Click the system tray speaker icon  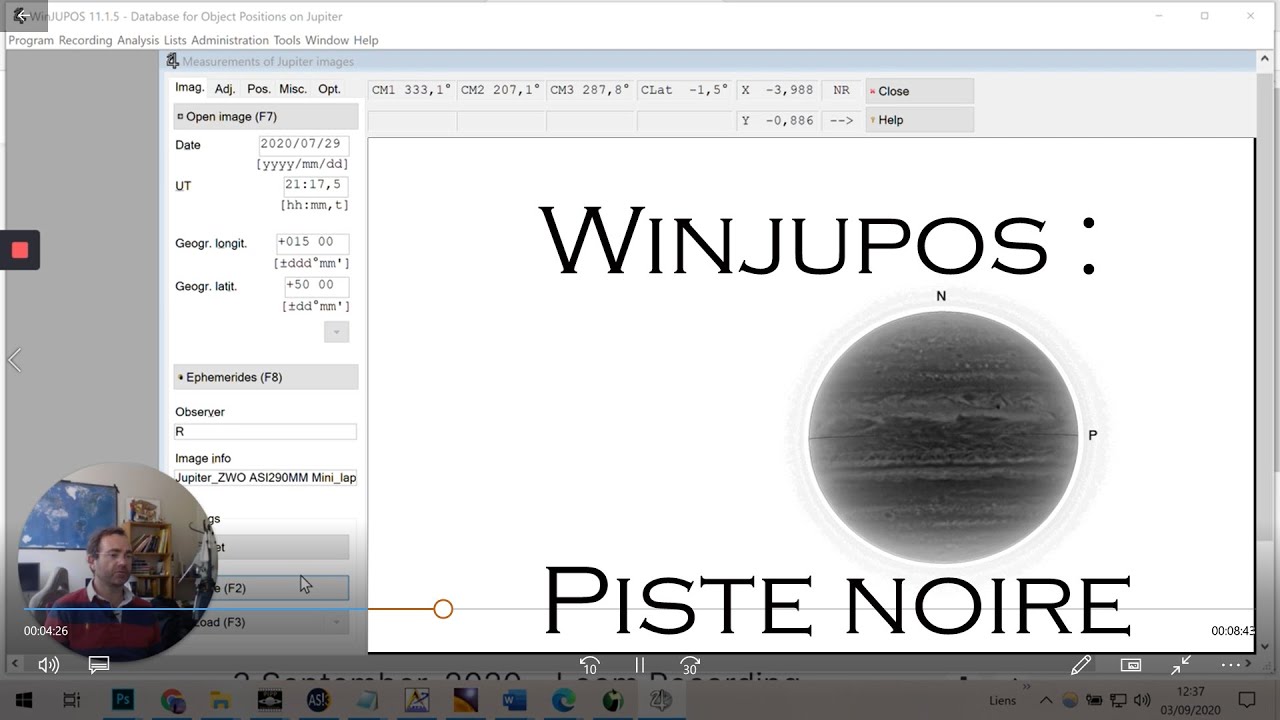(x=1143, y=700)
